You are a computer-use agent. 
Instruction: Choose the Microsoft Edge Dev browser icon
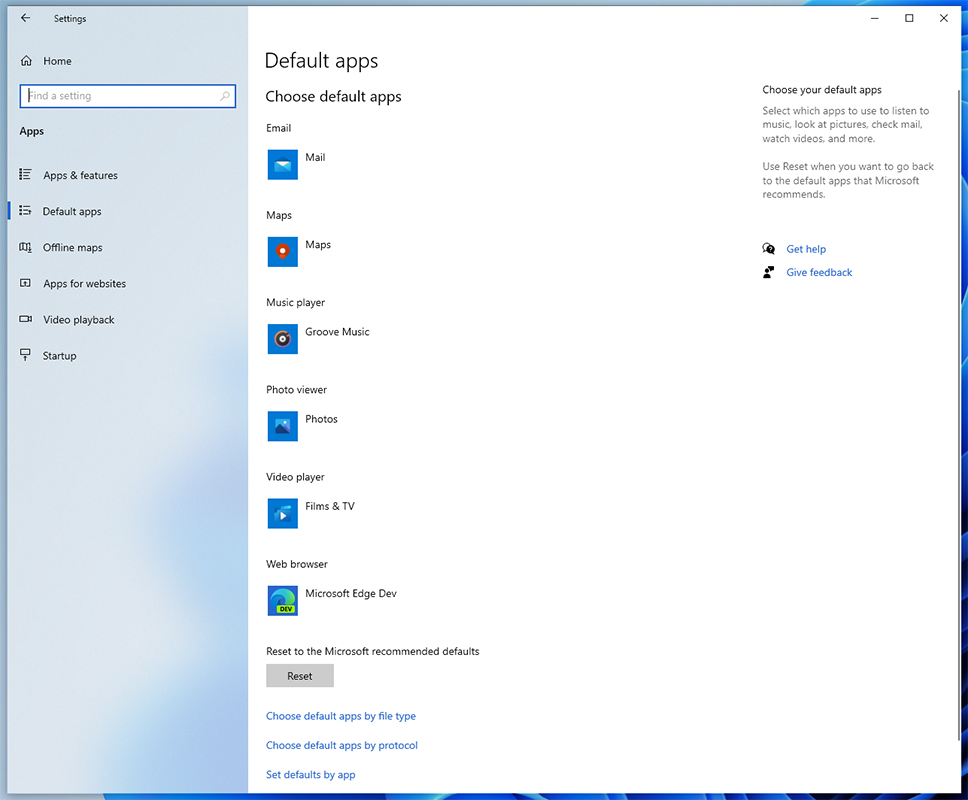283,600
